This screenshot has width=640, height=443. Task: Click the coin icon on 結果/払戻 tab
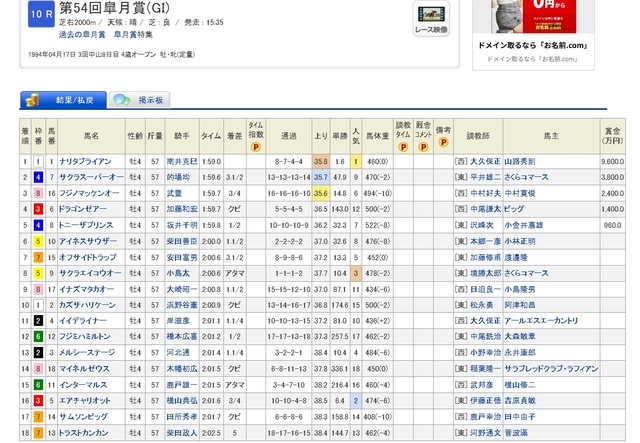click(33, 100)
